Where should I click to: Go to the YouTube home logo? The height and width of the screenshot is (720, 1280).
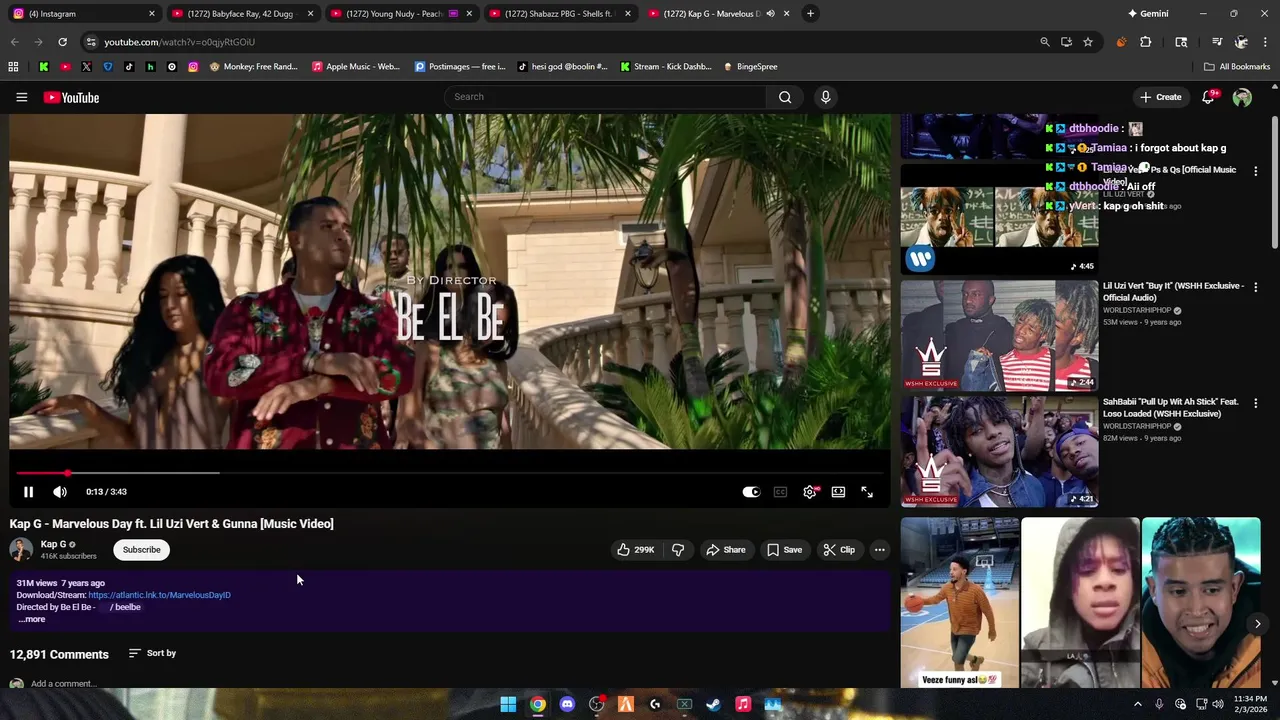coord(71,97)
